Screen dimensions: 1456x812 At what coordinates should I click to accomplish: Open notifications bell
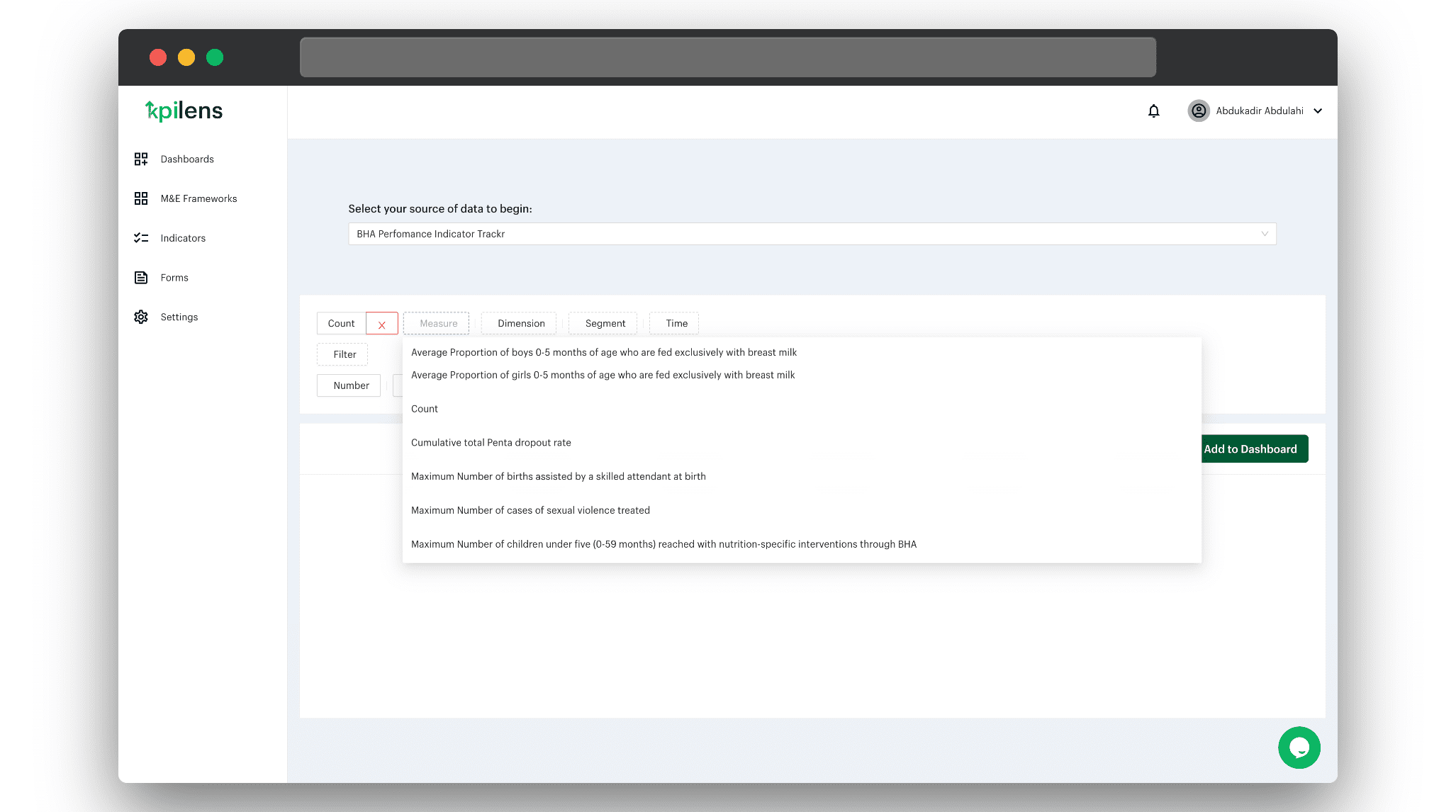click(1153, 111)
